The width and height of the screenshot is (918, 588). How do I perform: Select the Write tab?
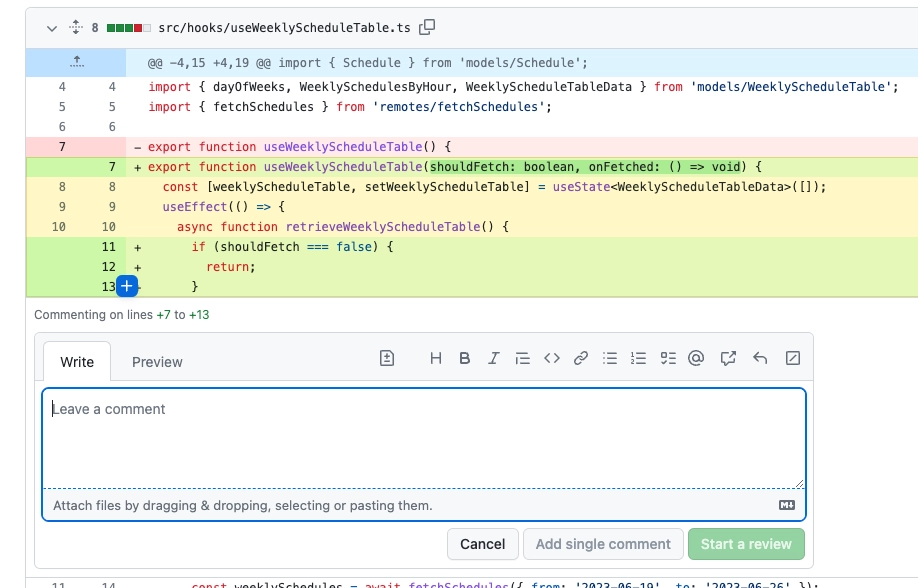(x=77, y=362)
